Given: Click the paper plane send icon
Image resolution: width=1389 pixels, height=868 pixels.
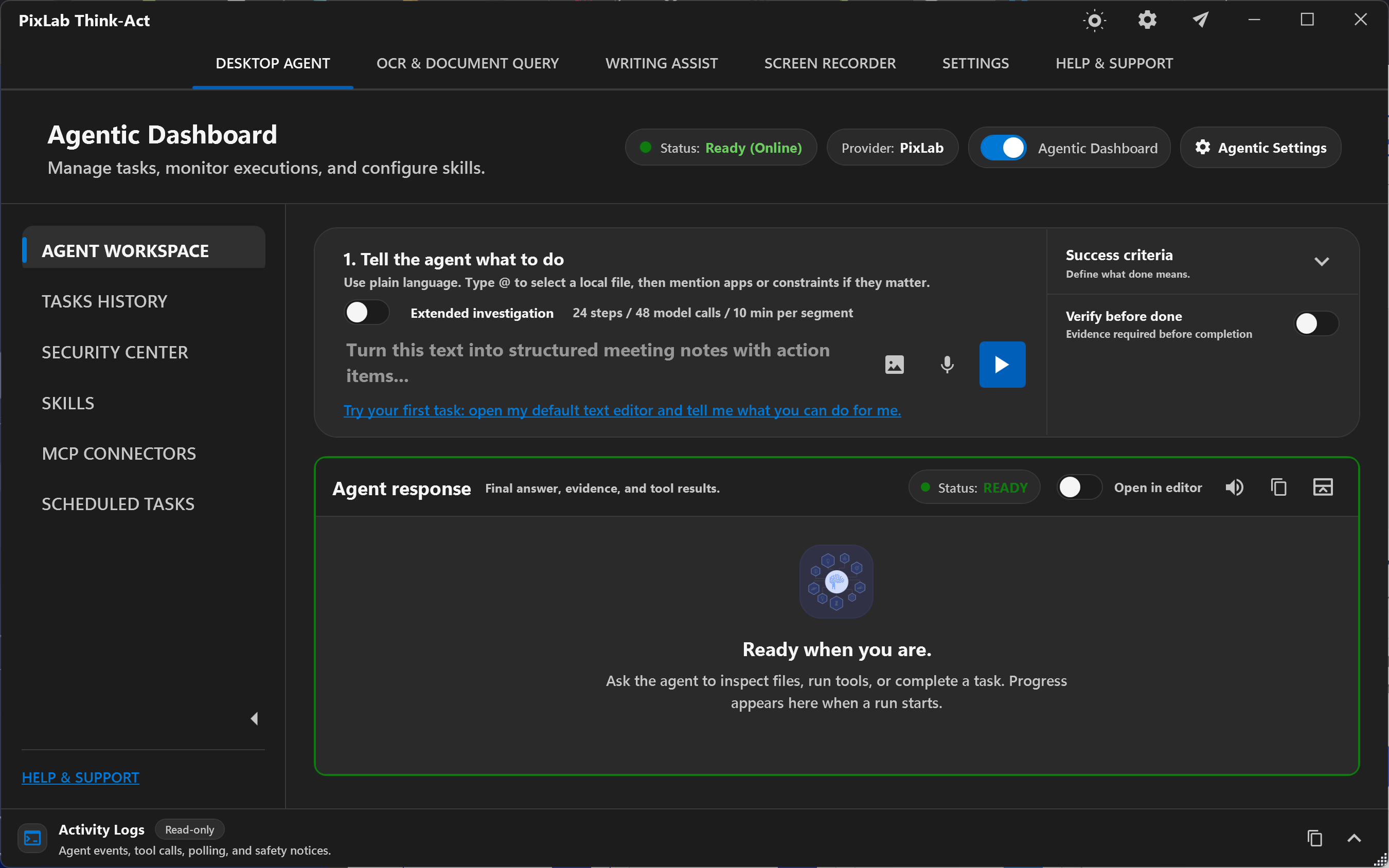Looking at the screenshot, I should point(1201,20).
